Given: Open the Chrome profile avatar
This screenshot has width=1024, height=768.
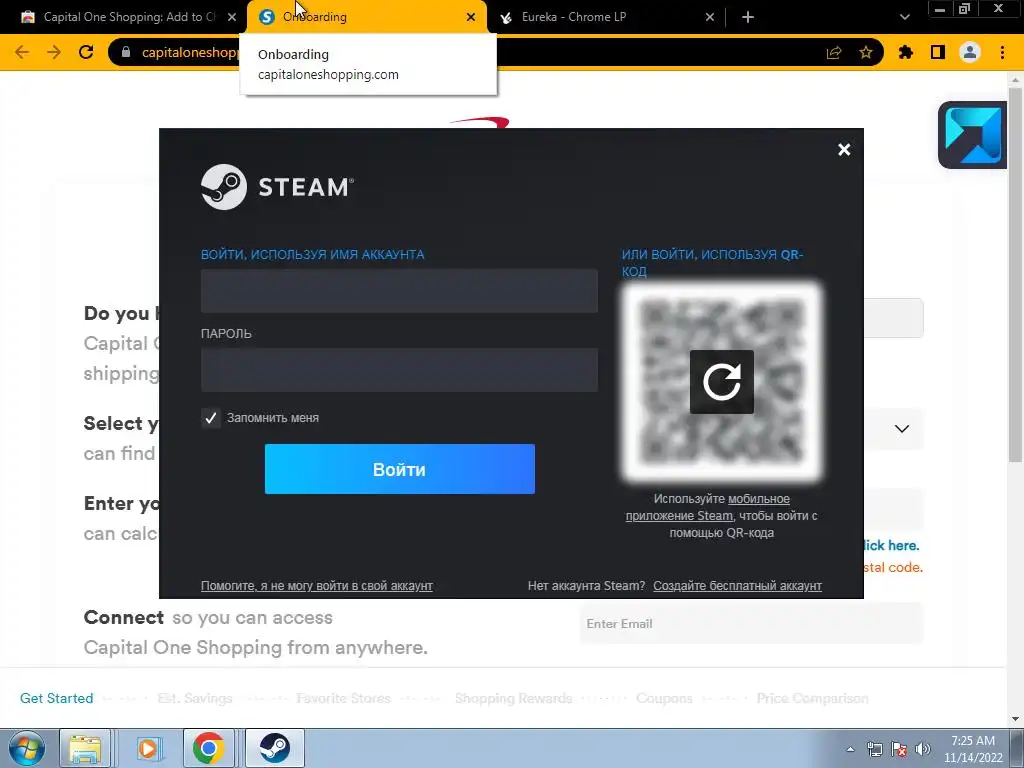Looking at the screenshot, I should (970, 52).
